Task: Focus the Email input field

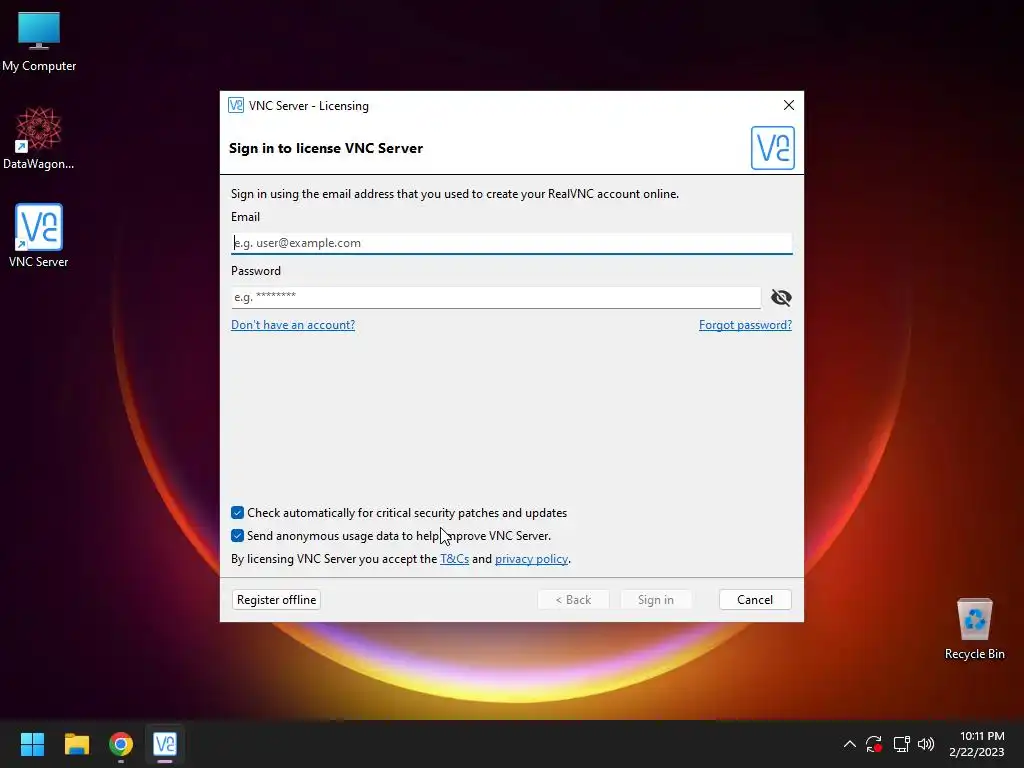Action: (x=511, y=243)
